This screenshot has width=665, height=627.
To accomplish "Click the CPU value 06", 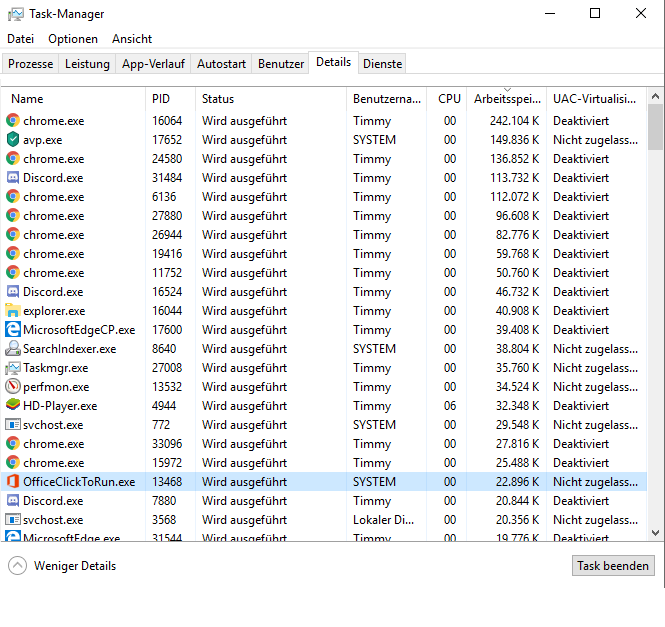I will pos(450,406).
